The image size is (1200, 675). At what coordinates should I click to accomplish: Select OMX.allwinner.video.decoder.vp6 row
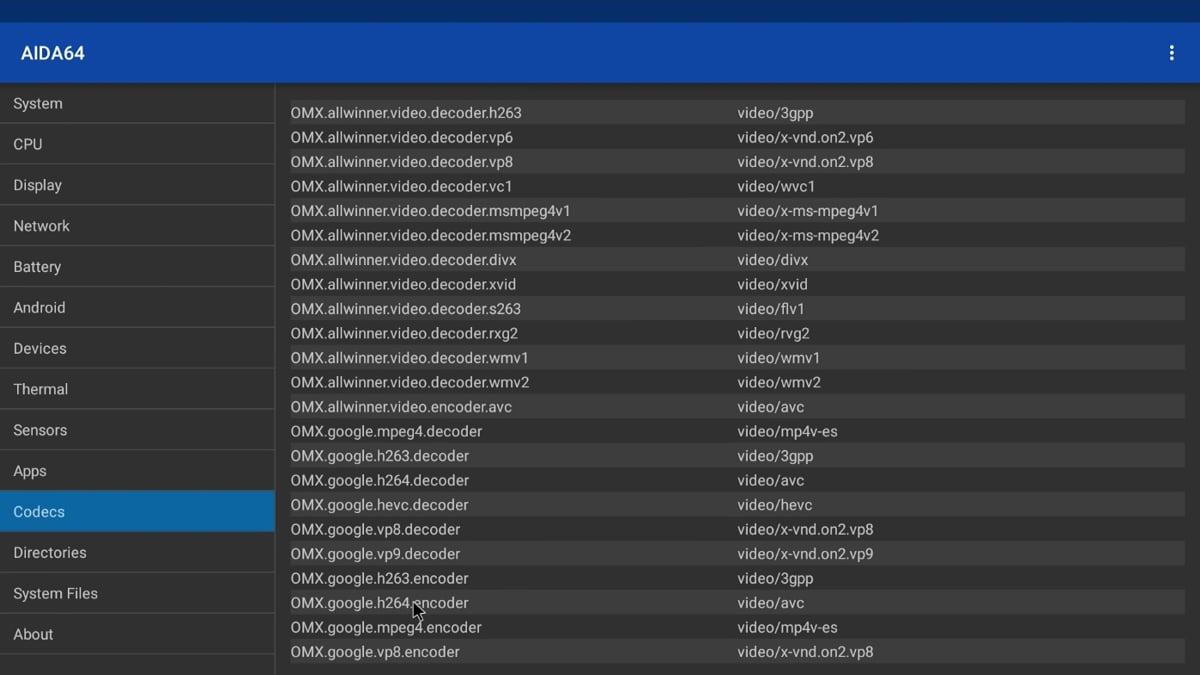737,137
